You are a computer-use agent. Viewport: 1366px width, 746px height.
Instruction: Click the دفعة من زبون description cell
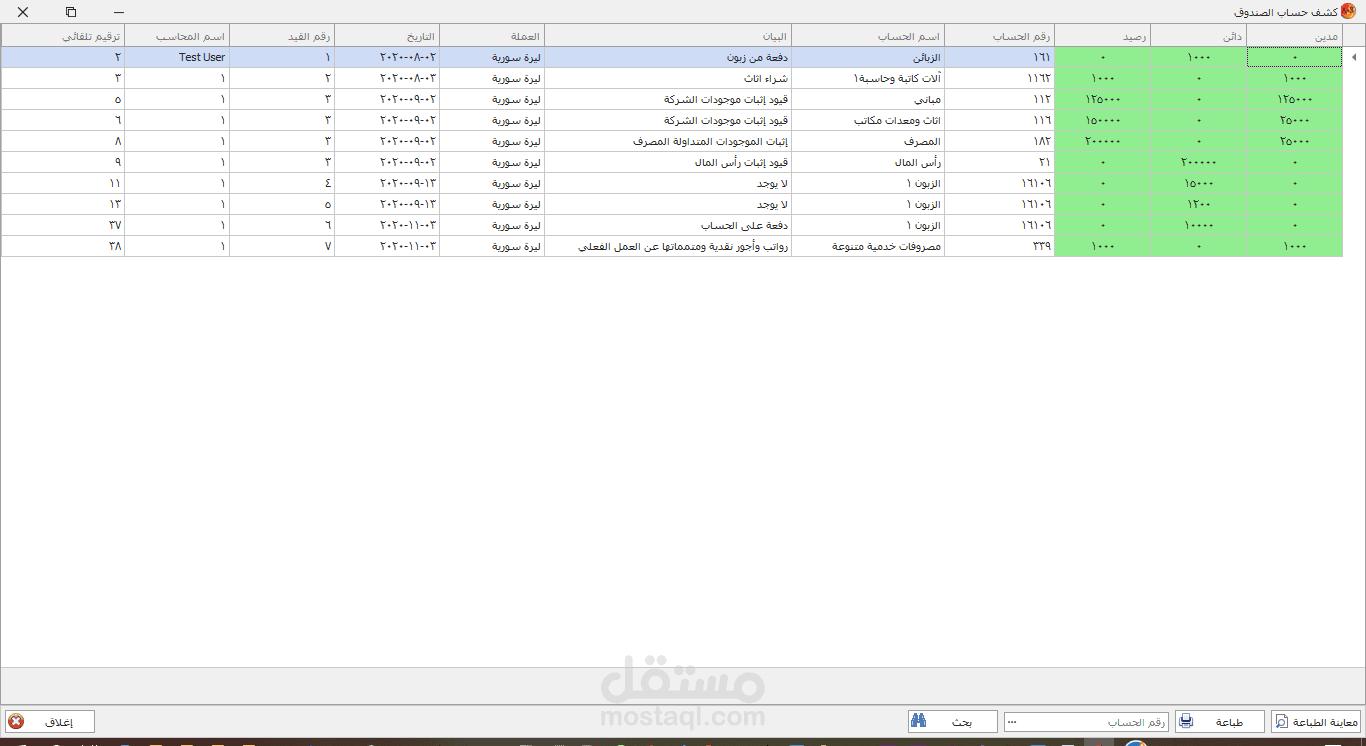pyautogui.click(x=667, y=58)
